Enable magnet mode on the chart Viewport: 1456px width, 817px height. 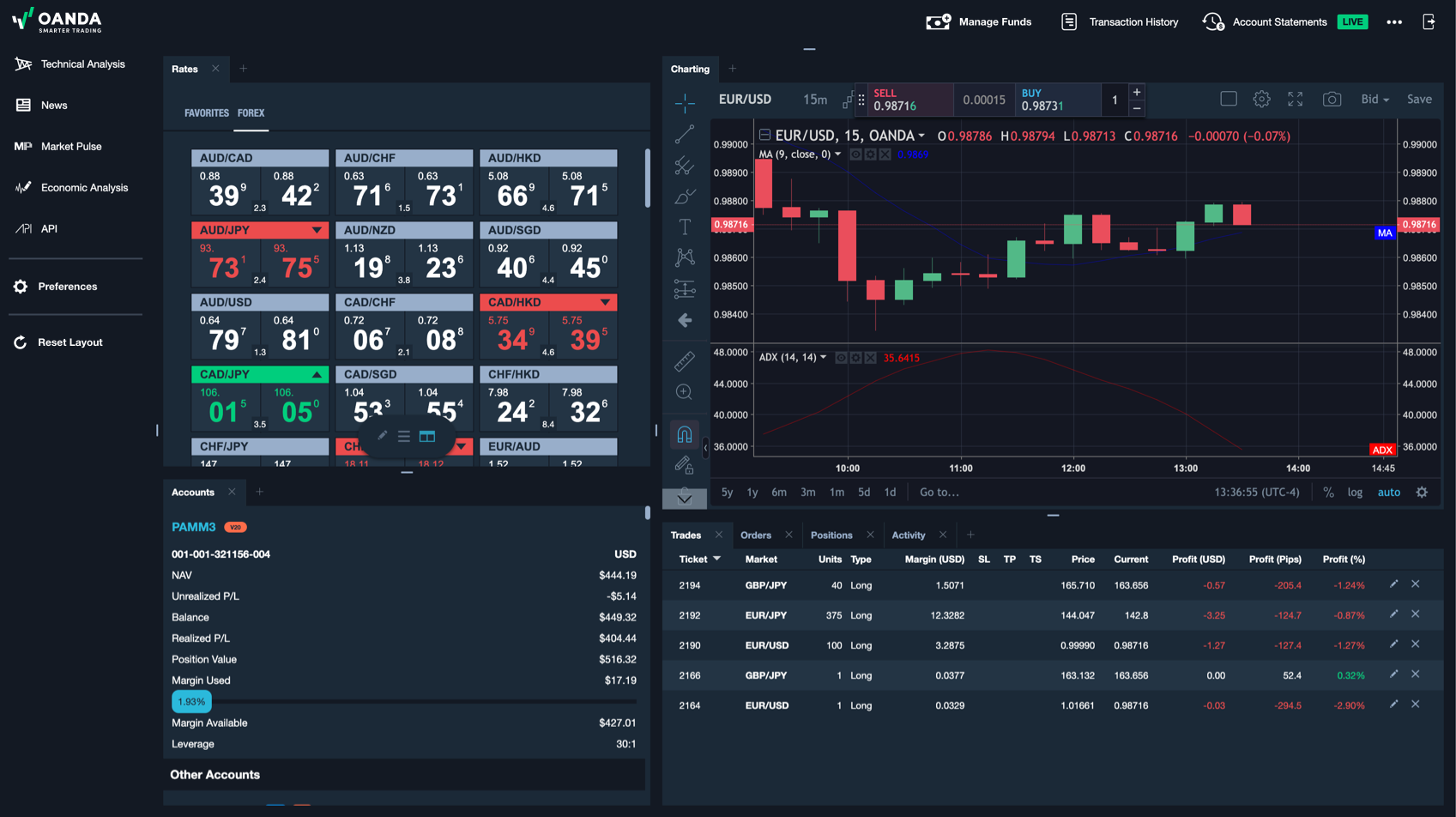685,434
